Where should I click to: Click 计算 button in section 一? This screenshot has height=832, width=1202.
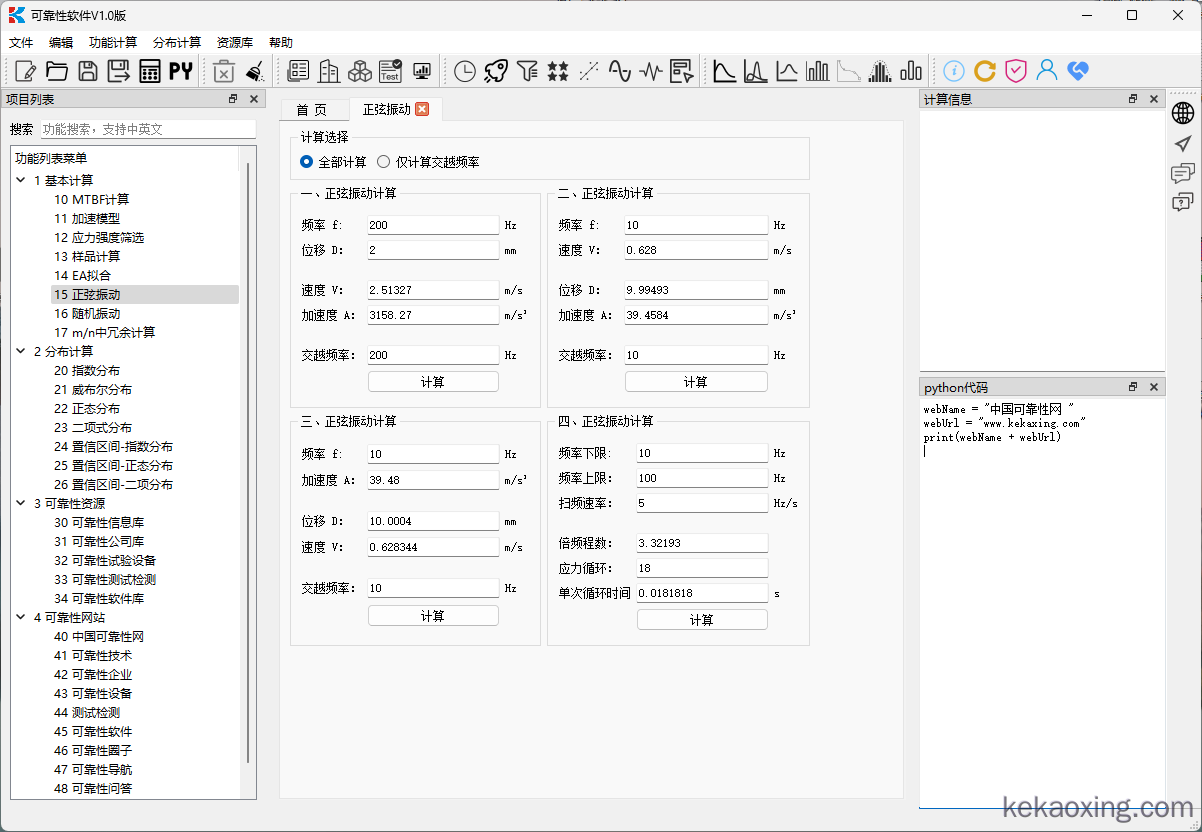pos(433,382)
